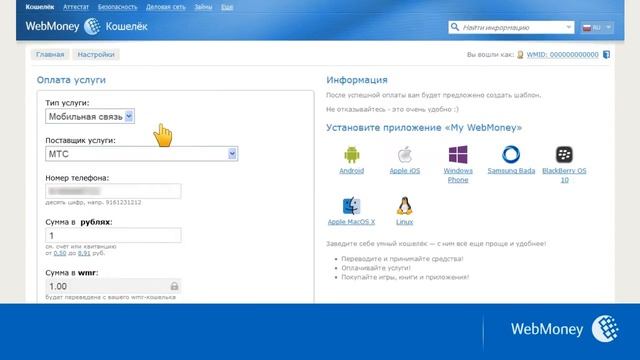
Task: Switch to the Настройки tab
Action: pyautogui.click(x=96, y=54)
